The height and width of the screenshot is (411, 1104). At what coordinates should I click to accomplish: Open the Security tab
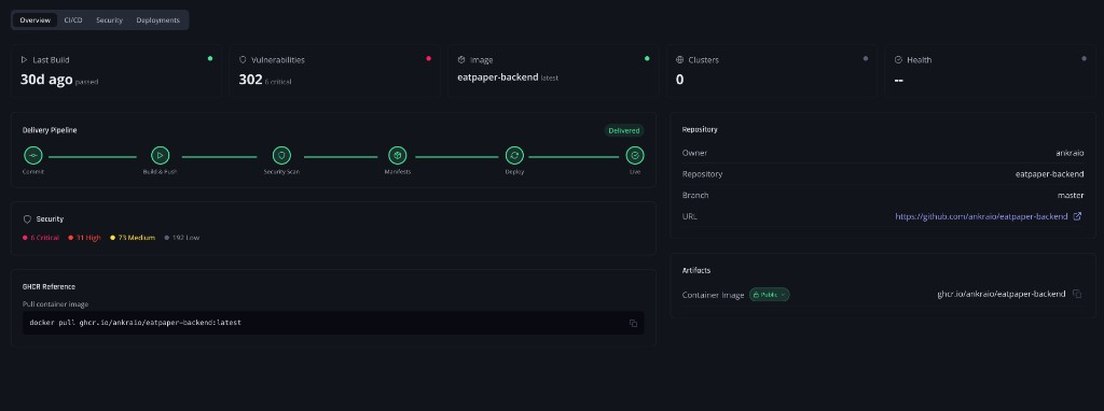pyautogui.click(x=109, y=20)
